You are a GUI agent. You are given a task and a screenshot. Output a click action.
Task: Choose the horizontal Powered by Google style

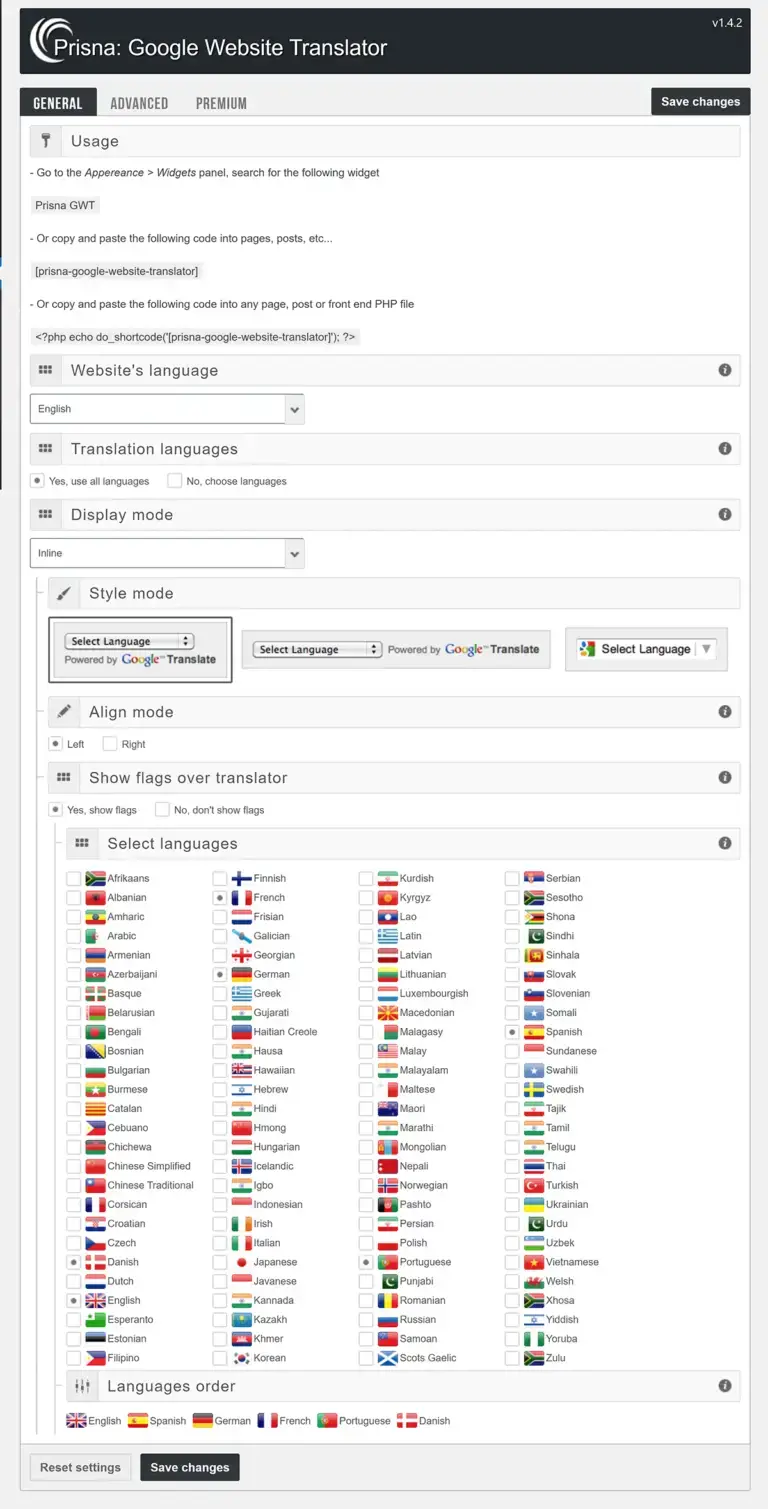[396, 649]
